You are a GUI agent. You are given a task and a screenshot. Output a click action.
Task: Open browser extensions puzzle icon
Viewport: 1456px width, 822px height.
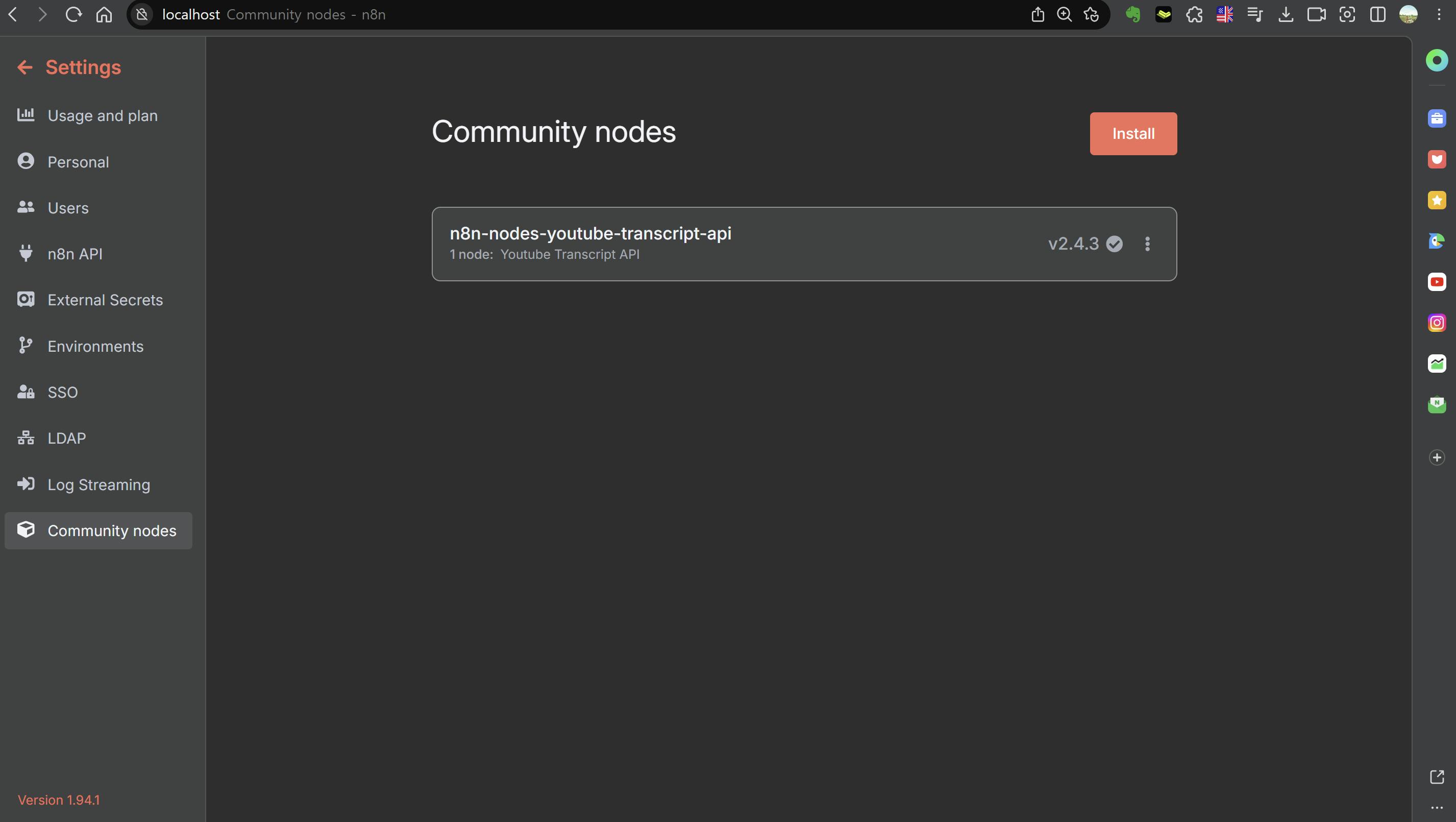[1194, 14]
